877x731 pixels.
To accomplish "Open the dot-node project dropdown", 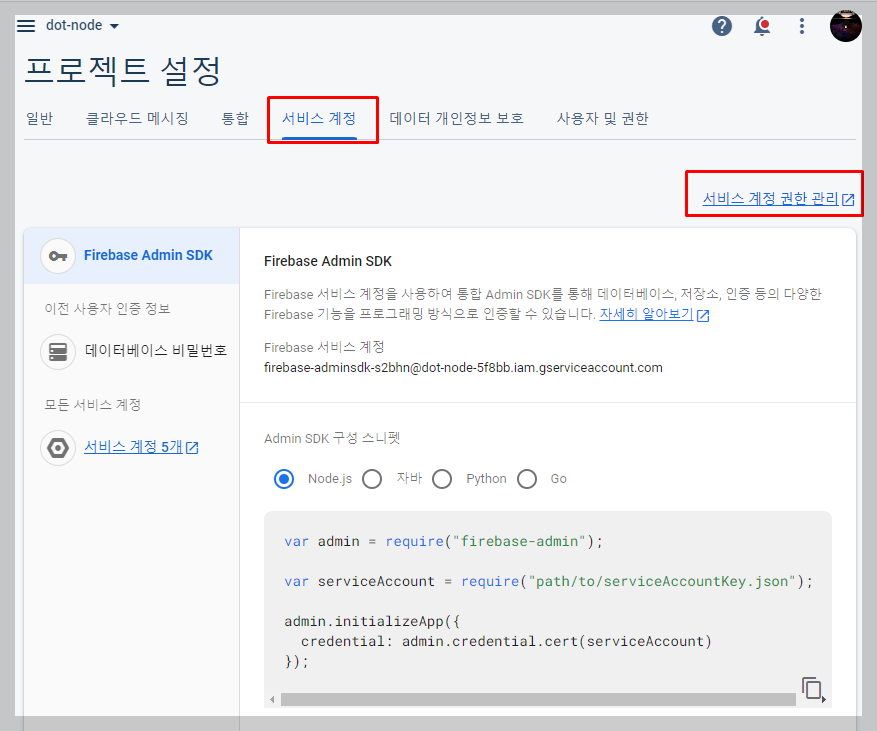I will [82, 26].
